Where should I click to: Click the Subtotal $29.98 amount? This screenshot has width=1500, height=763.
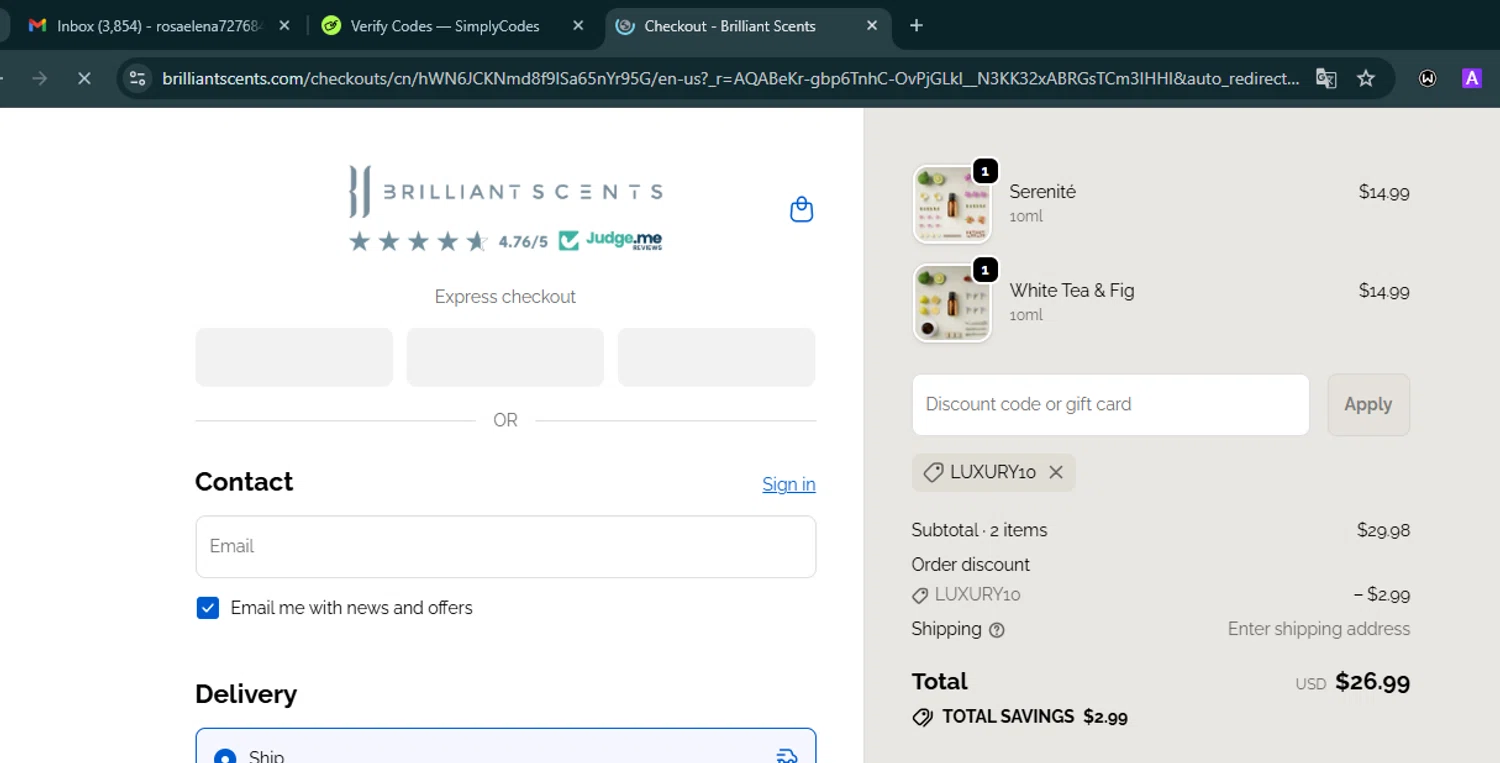point(1383,531)
